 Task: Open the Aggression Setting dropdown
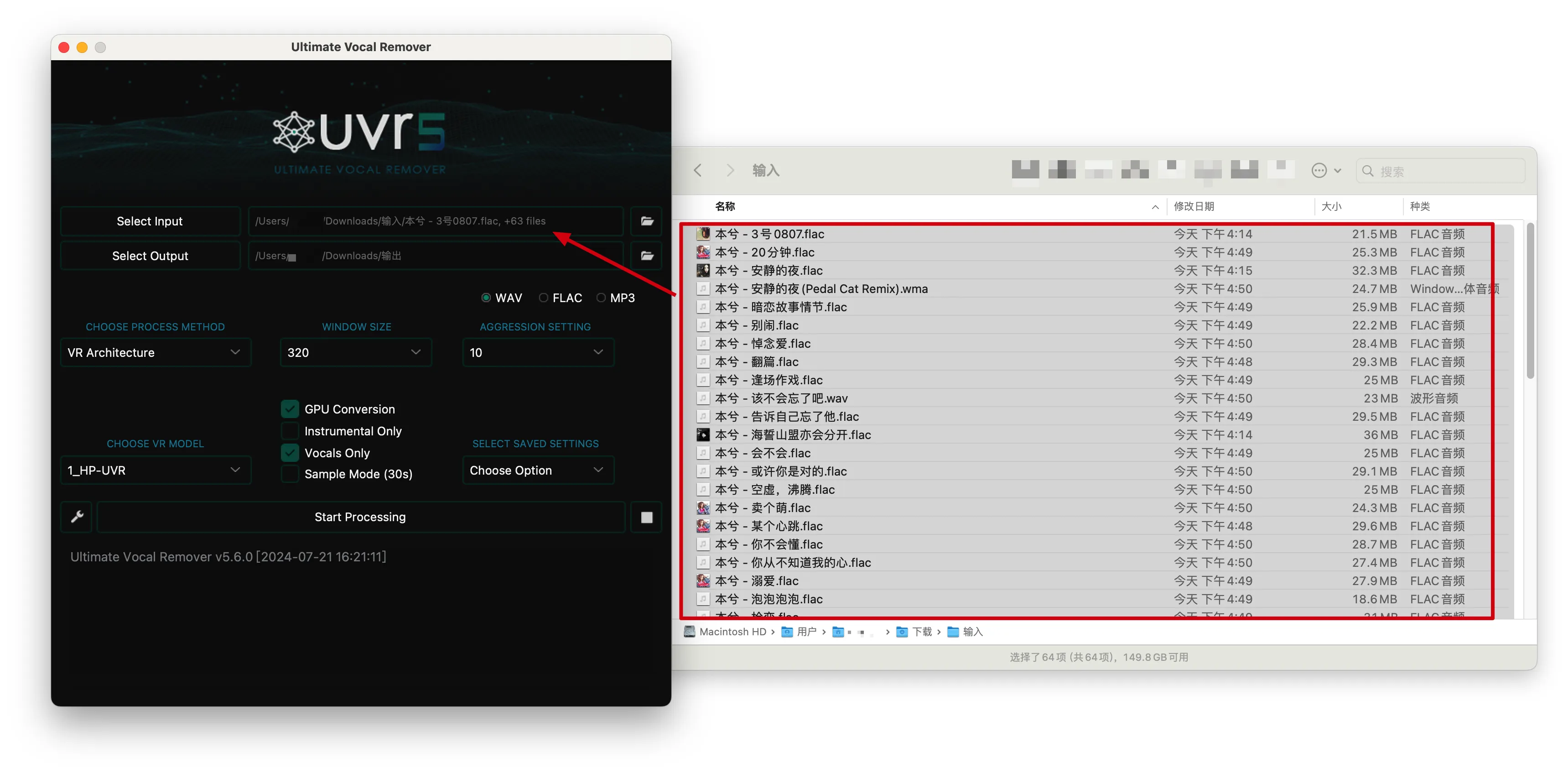(x=538, y=353)
